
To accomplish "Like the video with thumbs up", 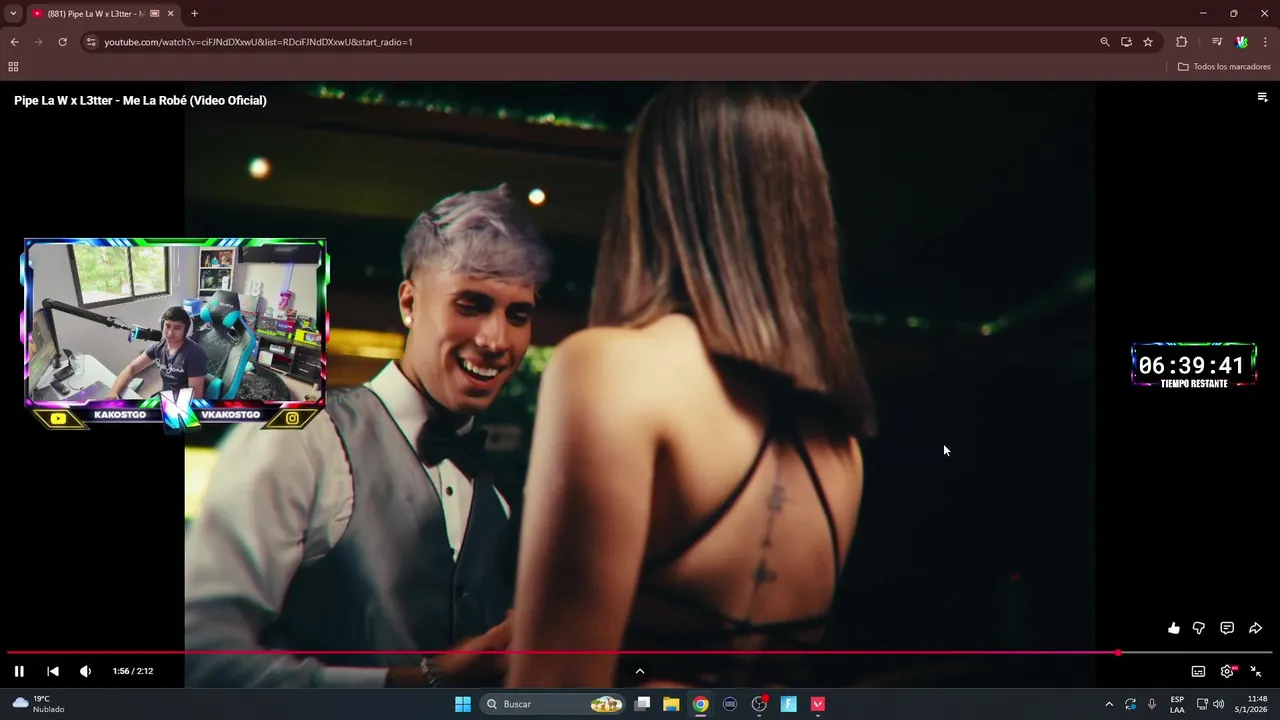I will click(x=1173, y=628).
